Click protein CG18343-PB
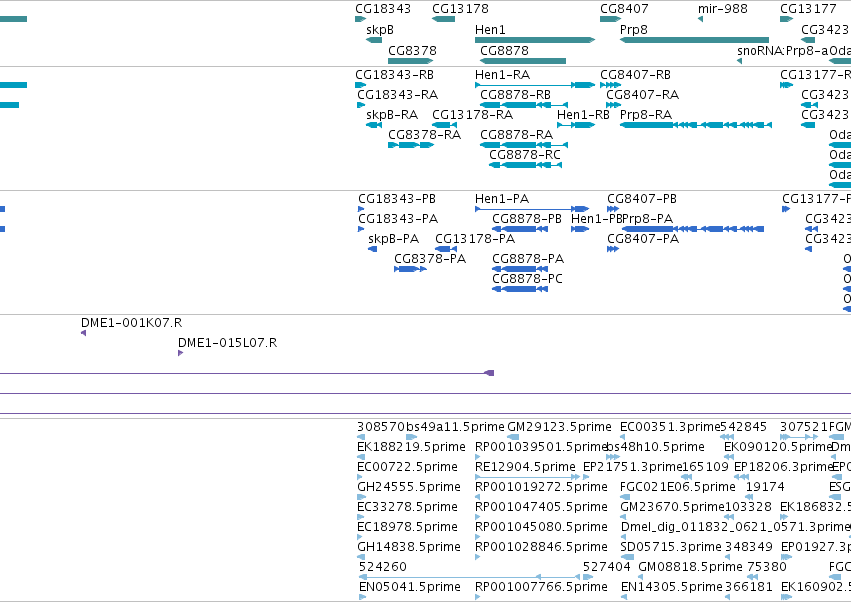 click(x=397, y=199)
